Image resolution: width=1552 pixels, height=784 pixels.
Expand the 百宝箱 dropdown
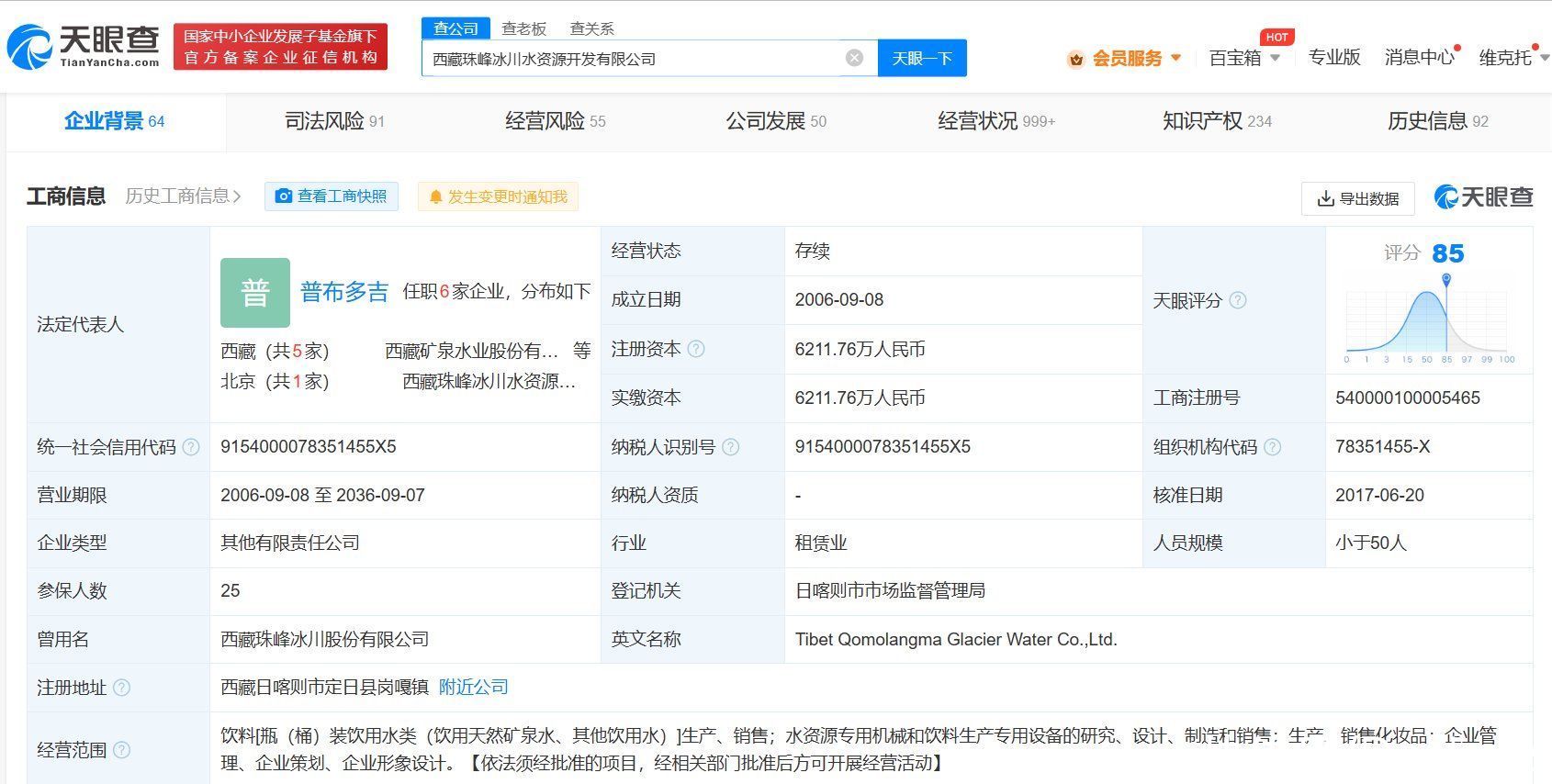tap(1275, 58)
